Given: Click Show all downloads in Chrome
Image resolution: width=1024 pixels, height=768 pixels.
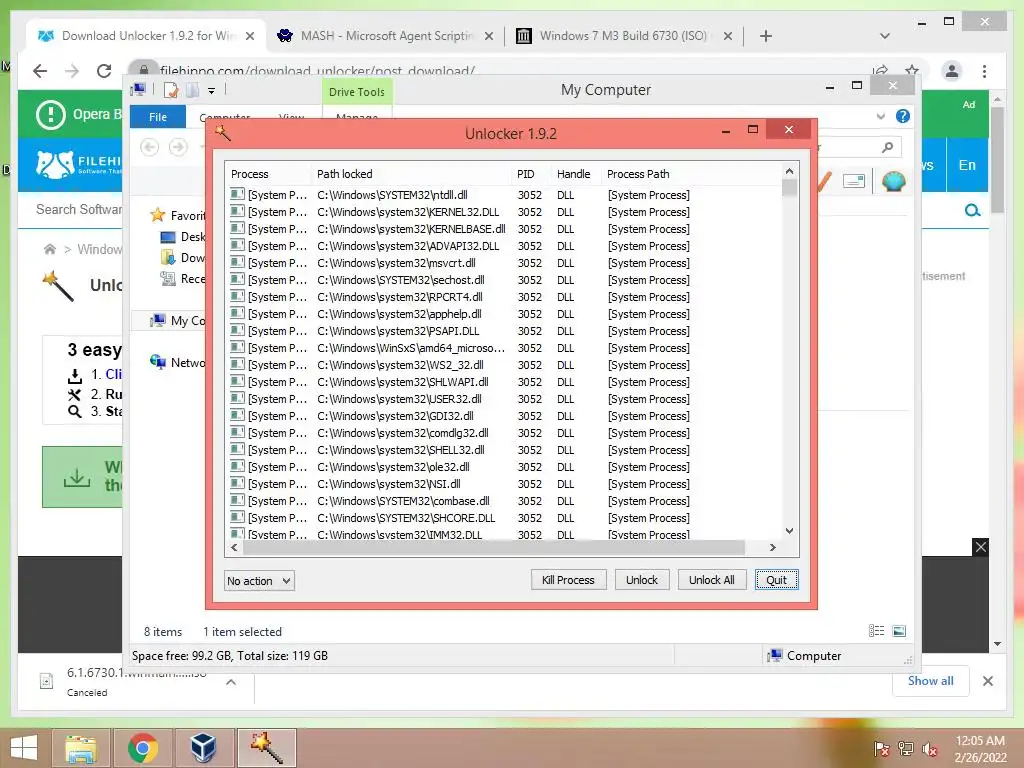Looking at the screenshot, I should 931,680.
